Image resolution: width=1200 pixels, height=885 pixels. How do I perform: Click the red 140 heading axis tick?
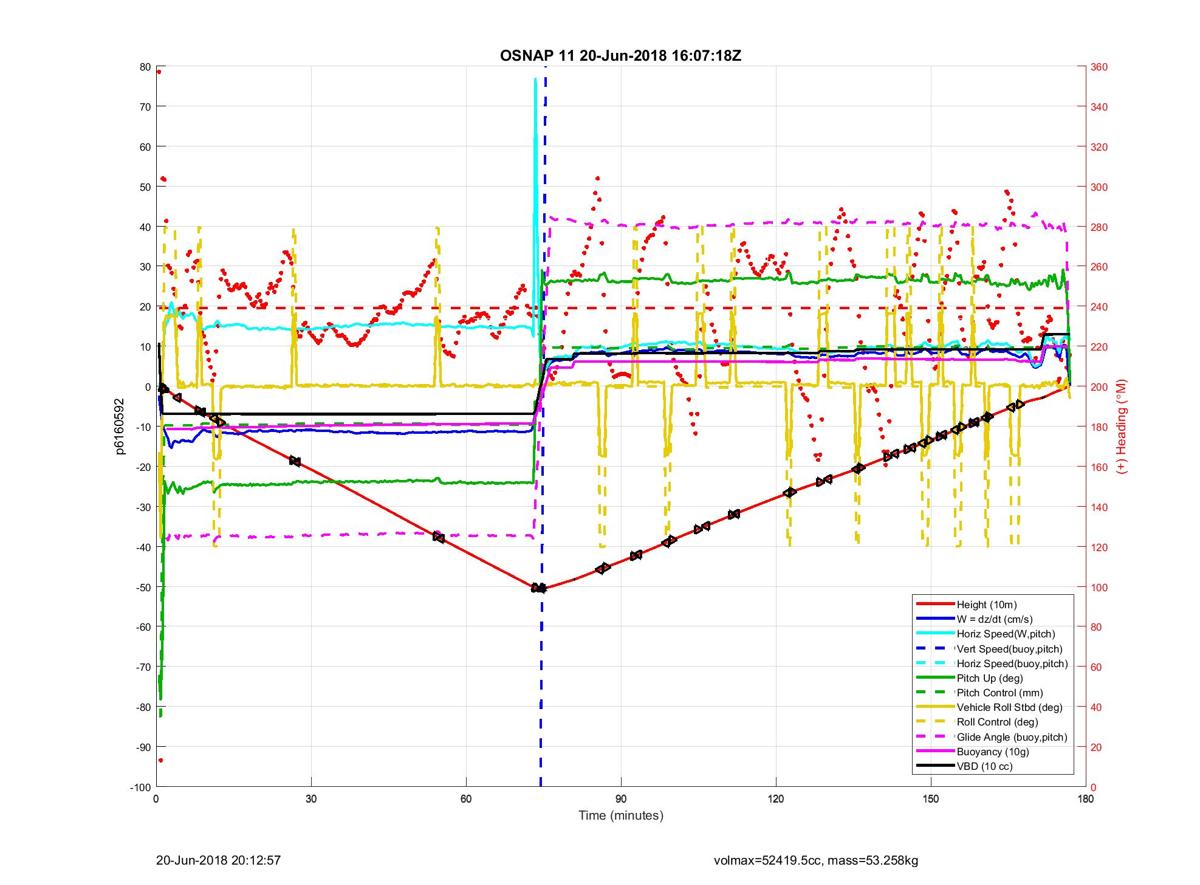pyautogui.click(x=1098, y=507)
